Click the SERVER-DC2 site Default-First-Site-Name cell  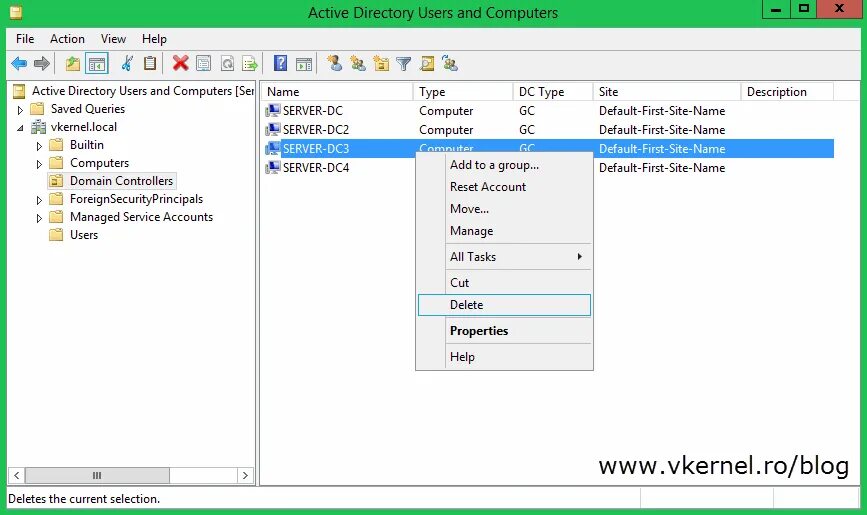[662, 130]
